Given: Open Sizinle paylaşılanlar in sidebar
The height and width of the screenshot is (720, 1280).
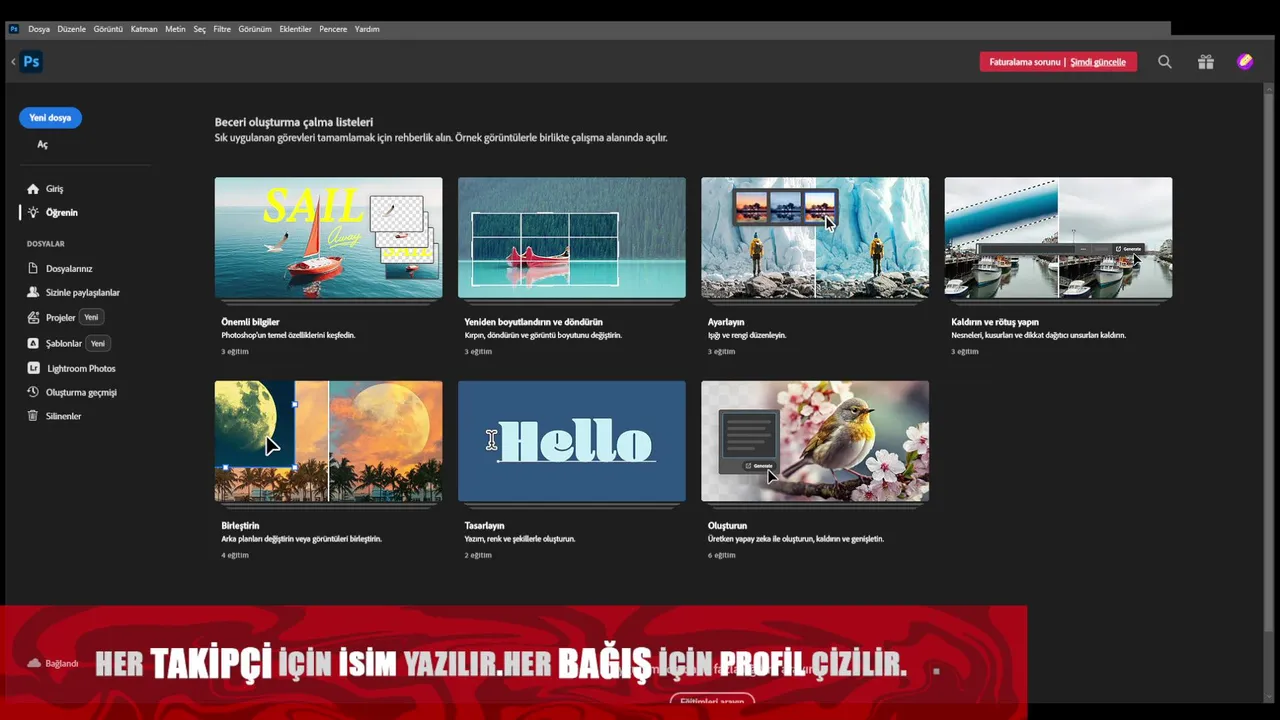Looking at the screenshot, I should tap(83, 293).
